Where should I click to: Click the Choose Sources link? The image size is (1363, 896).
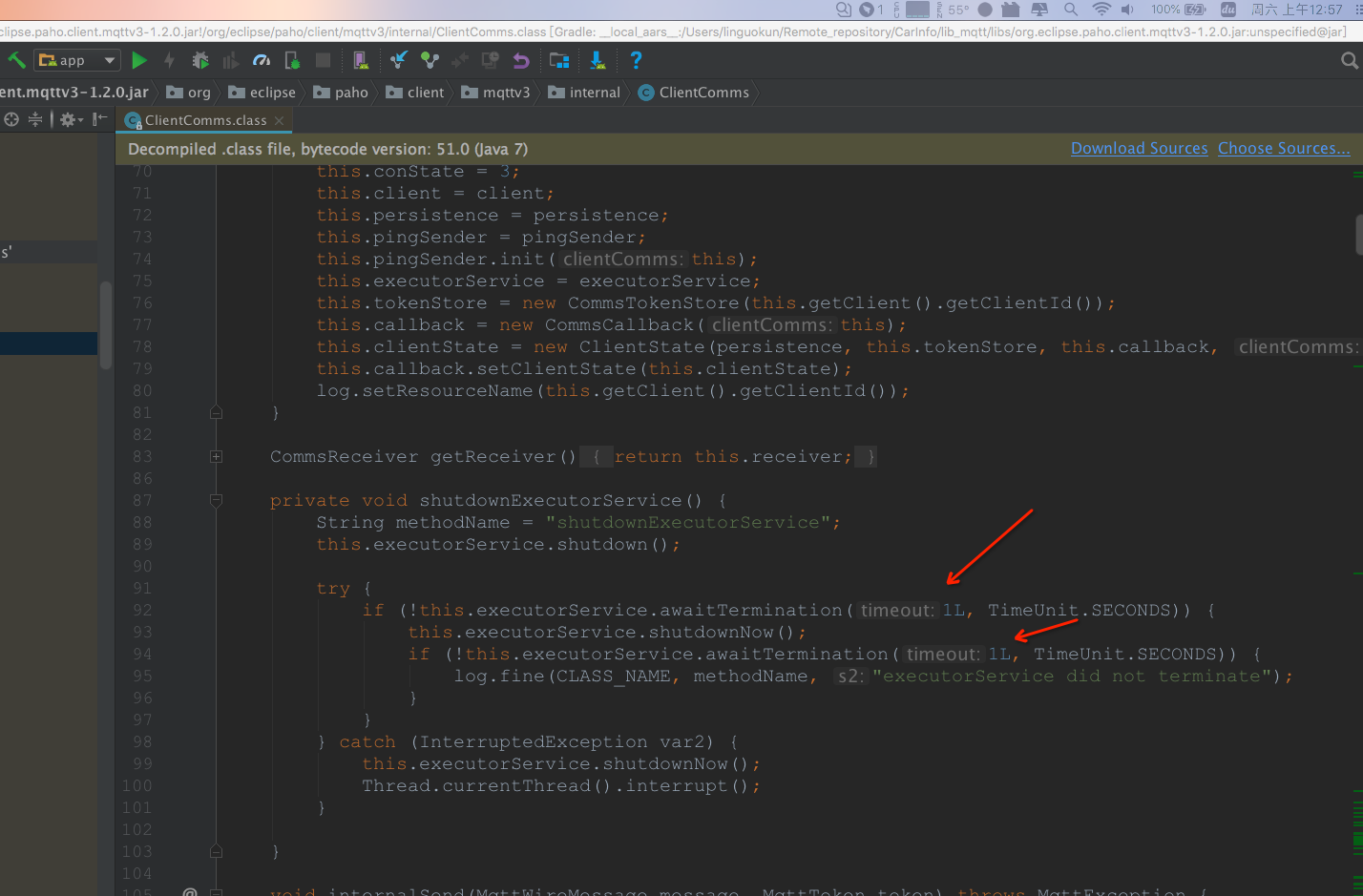1284,148
